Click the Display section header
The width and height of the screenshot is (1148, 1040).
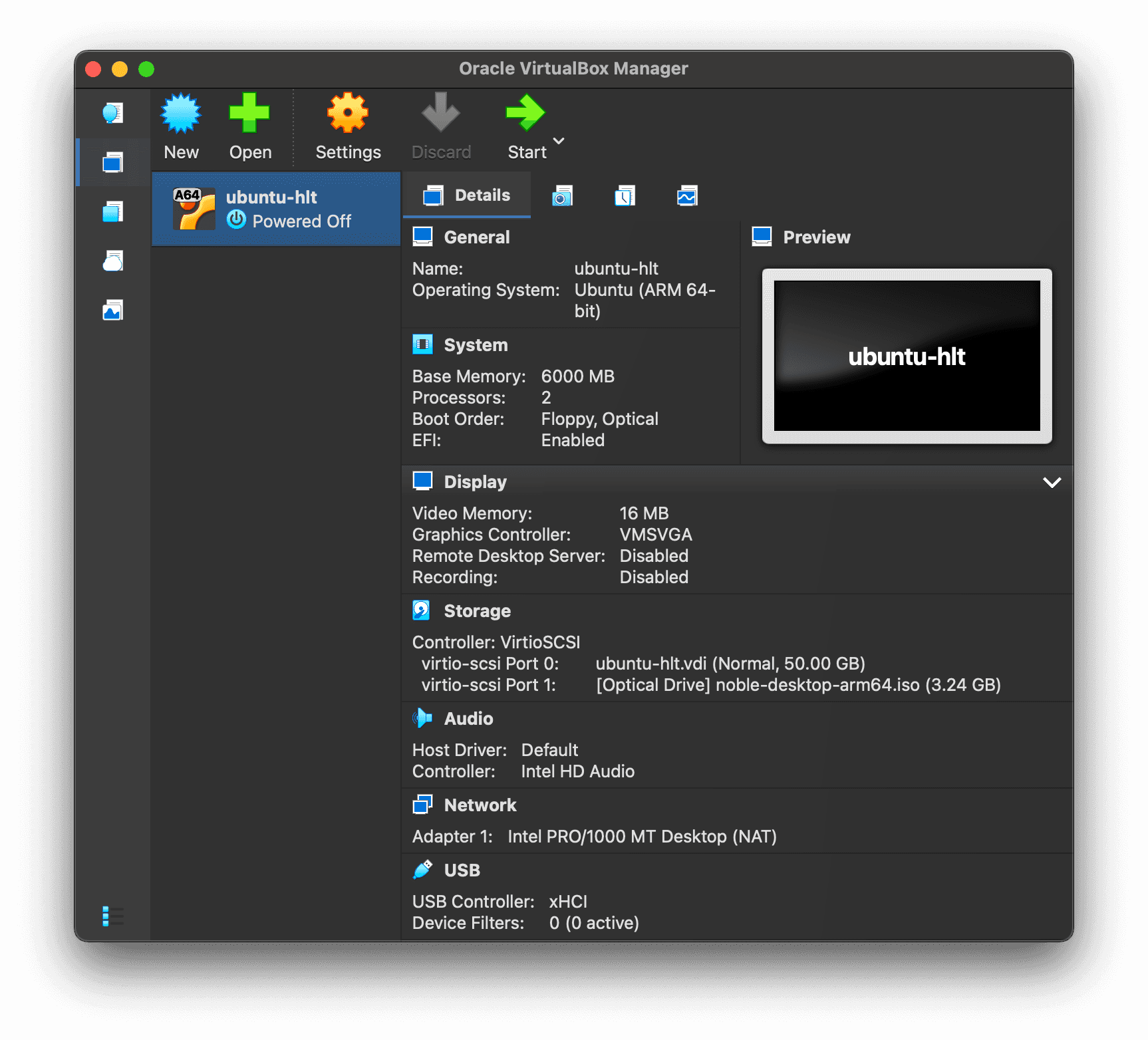476,482
